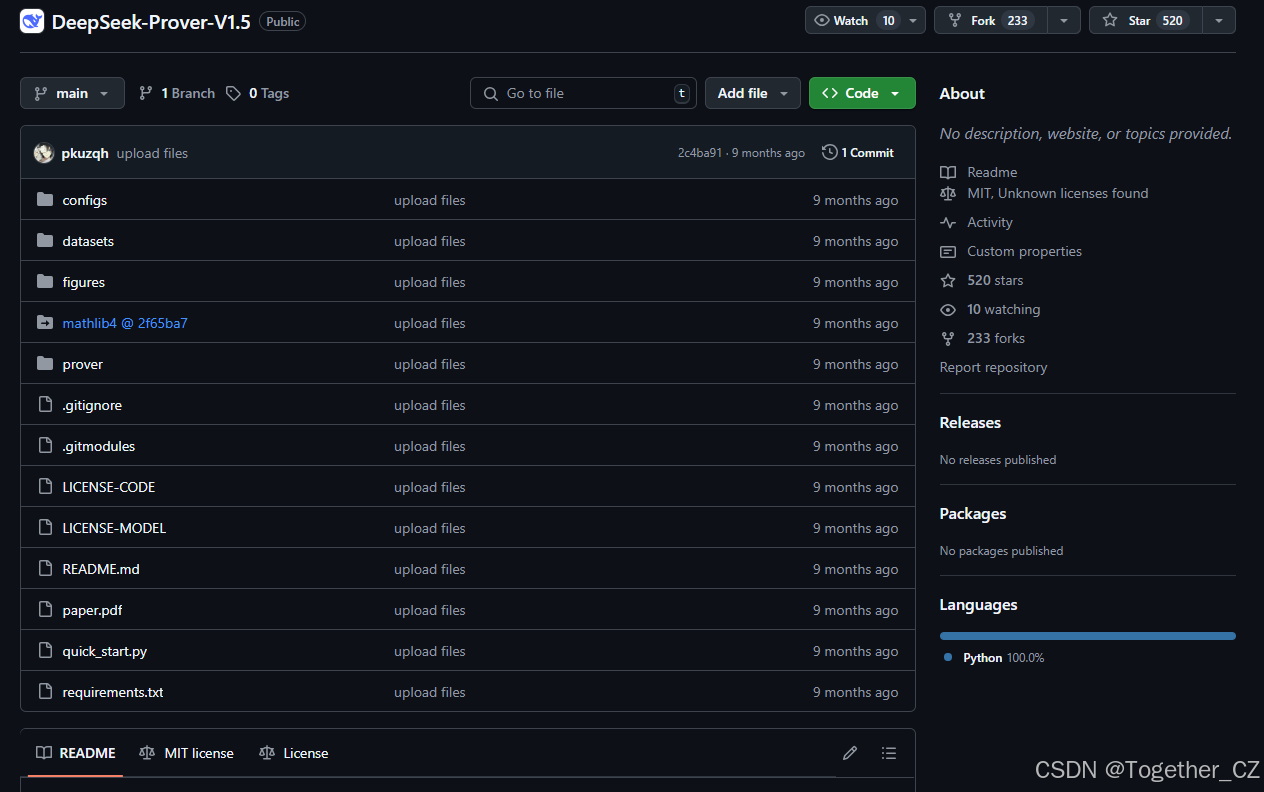Open the figures folder name link

point(83,282)
